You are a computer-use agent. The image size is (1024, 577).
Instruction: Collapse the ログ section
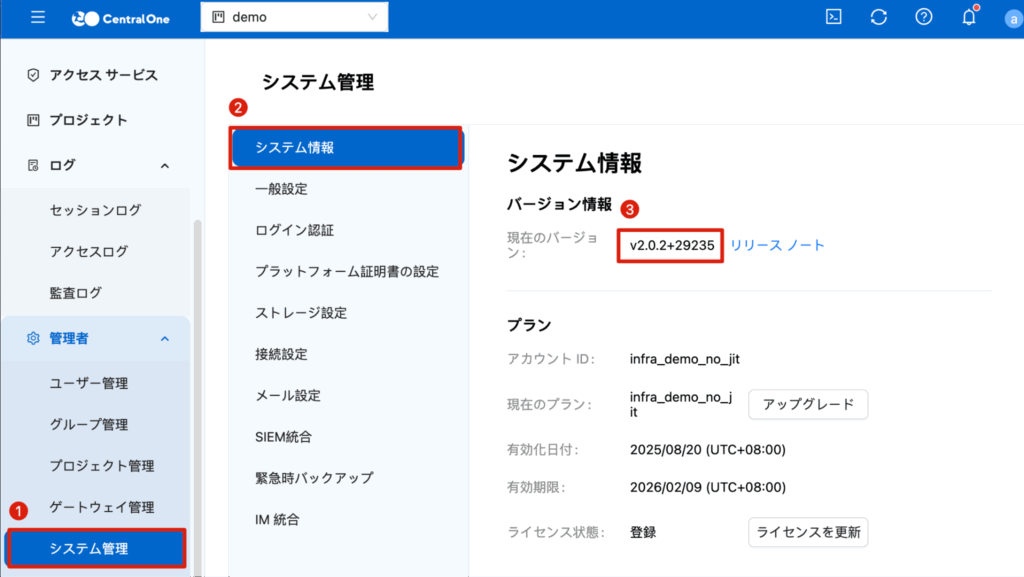point(165,165)
